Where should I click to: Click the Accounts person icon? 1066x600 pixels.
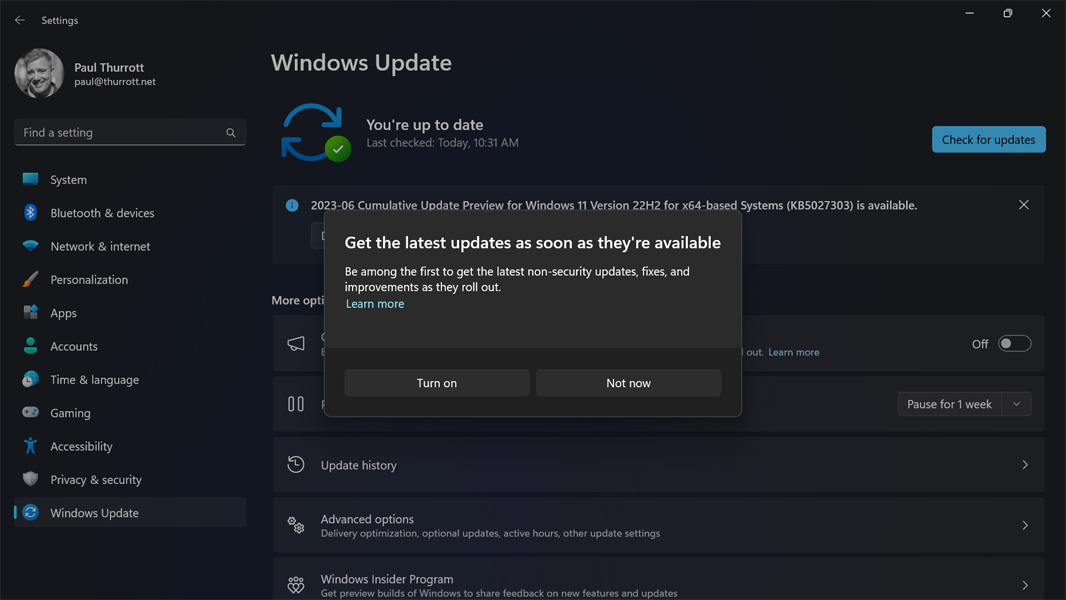click(31, 346)
